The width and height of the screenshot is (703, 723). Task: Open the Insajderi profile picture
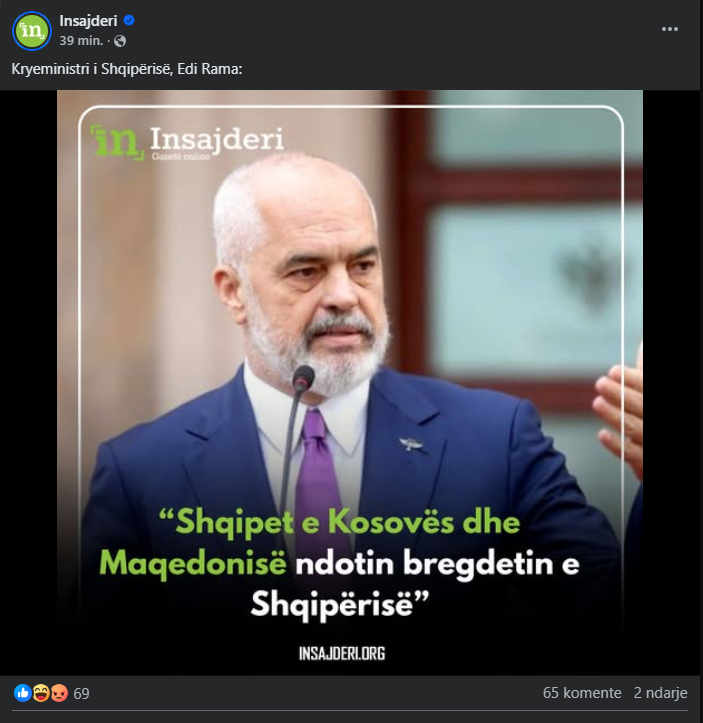[x=31, y=31]
